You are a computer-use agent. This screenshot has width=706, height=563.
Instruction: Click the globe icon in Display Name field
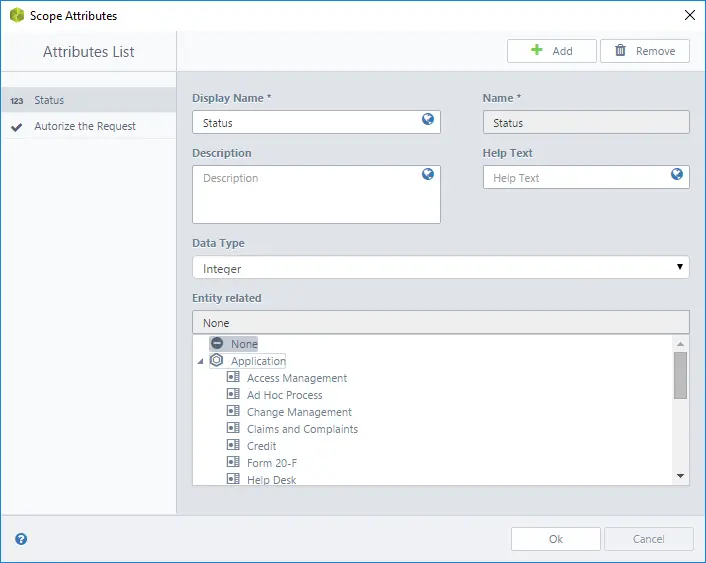coord(428,119)
